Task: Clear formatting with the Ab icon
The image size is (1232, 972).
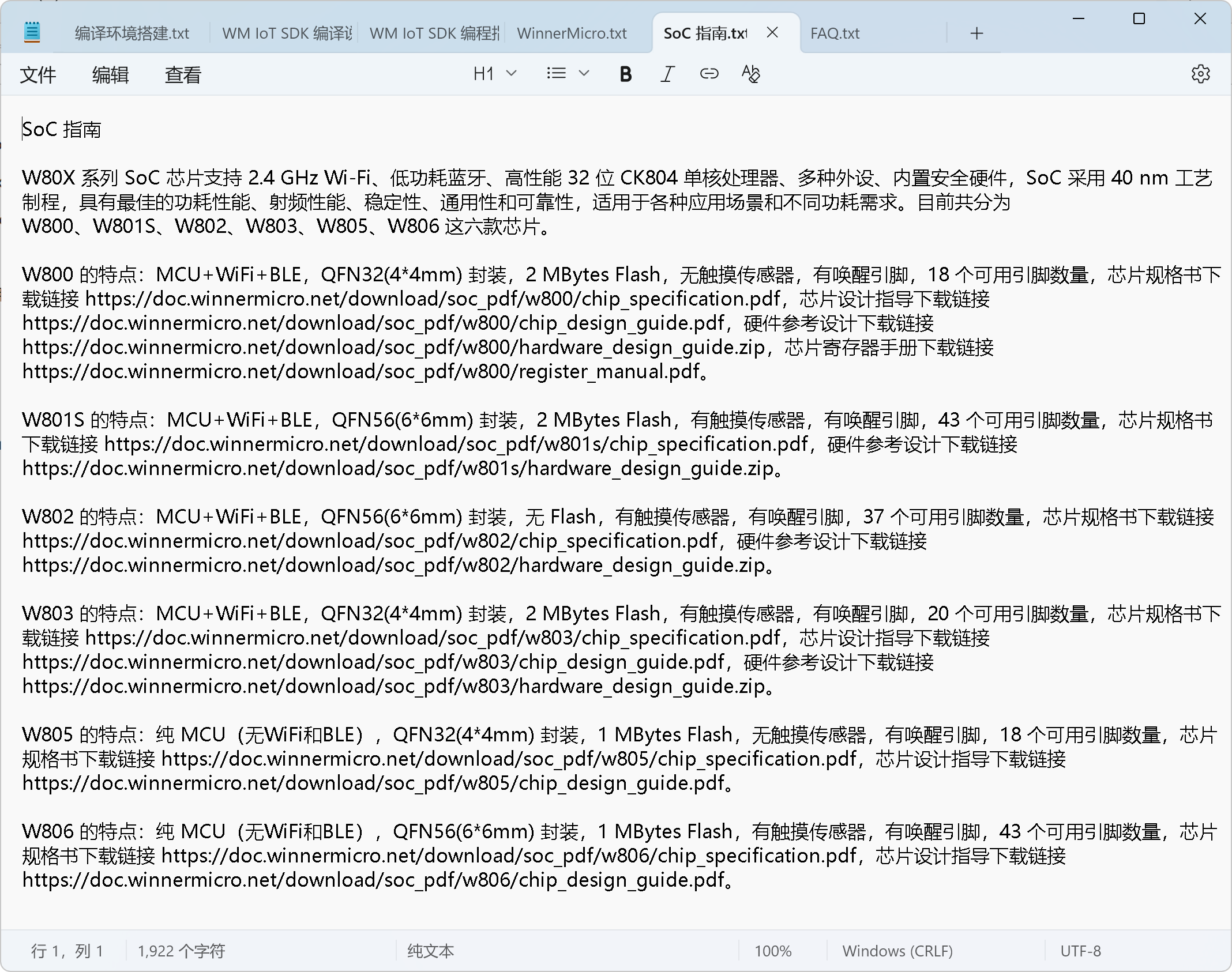Action: point(750,74)
